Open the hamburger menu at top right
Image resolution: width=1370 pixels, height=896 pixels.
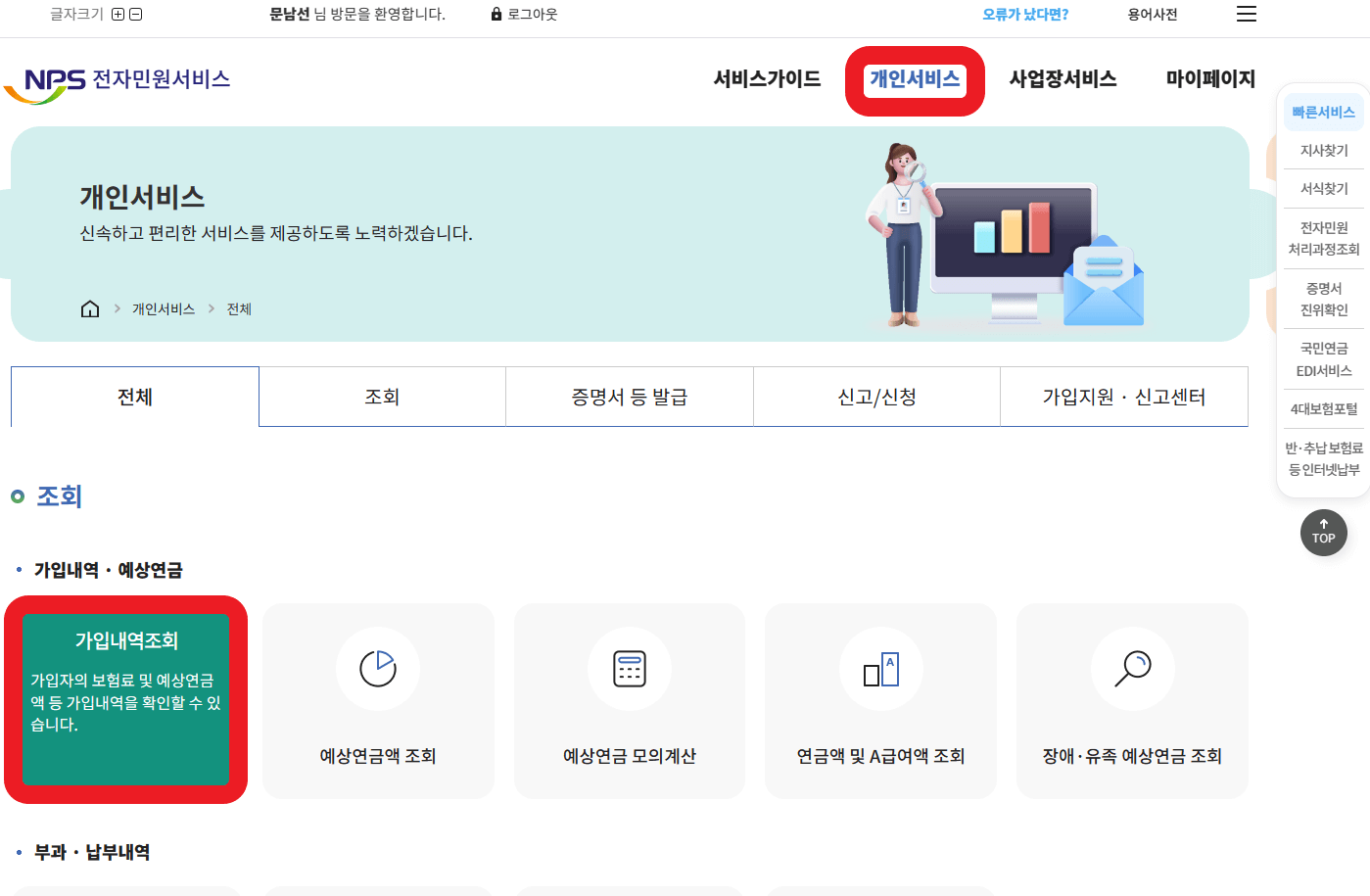[1246, 14]
